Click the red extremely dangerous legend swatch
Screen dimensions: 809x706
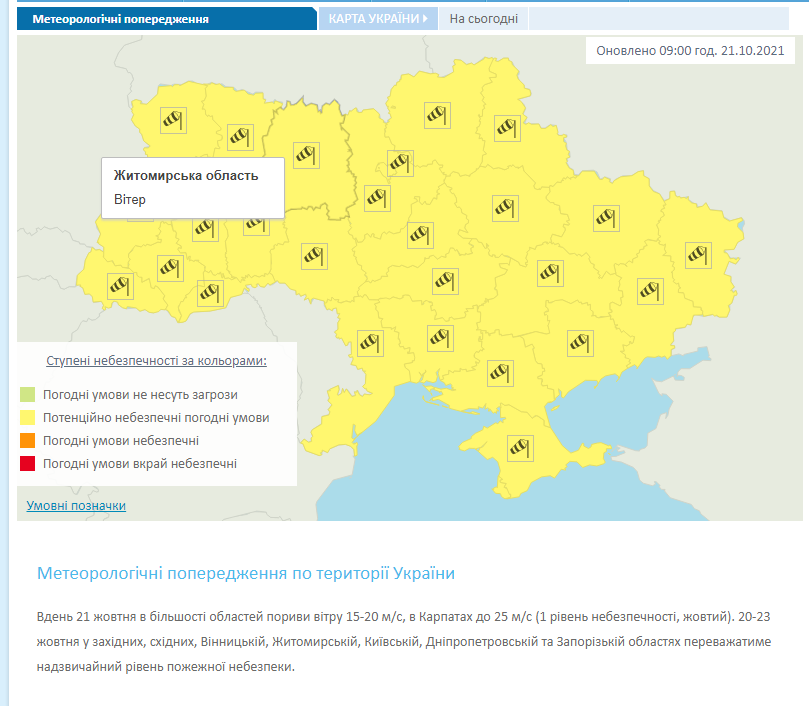(27, 463)
